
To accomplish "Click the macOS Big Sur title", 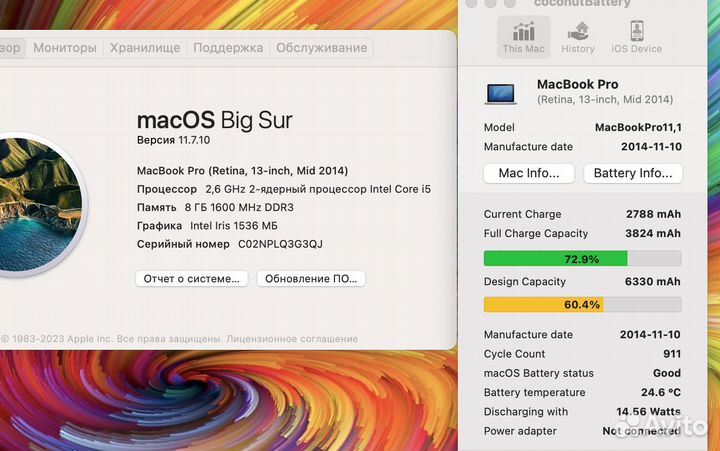I will (x=214, y=120).
